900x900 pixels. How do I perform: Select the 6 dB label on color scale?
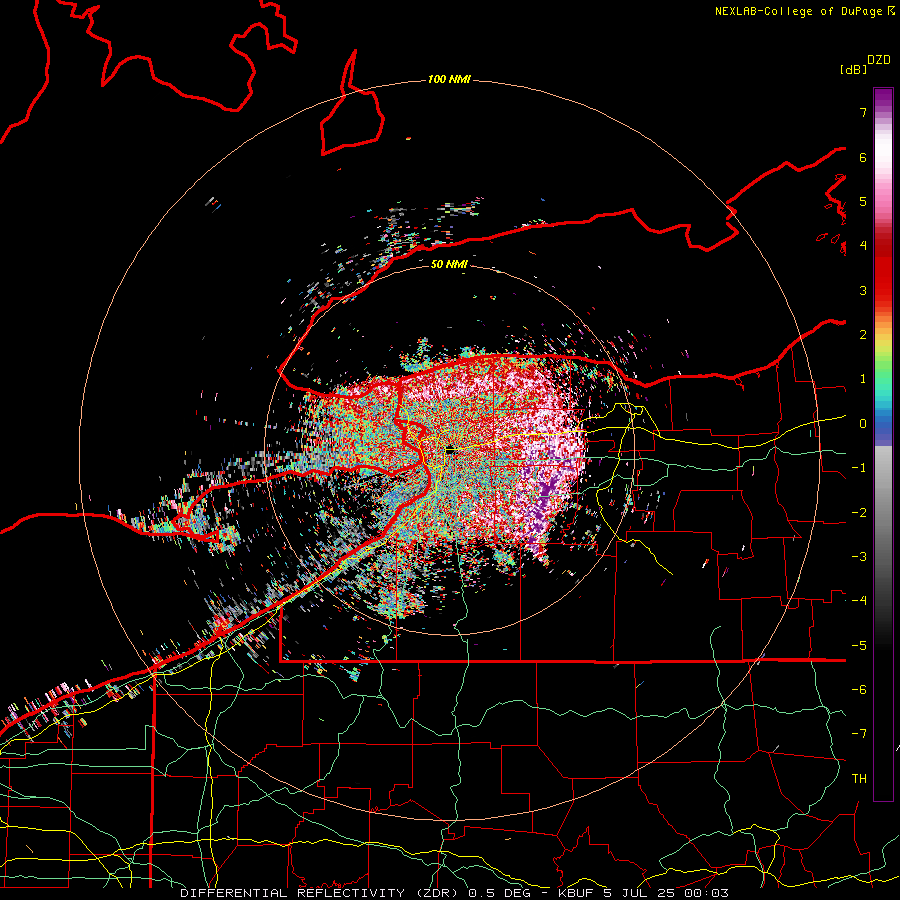(863, 157)
